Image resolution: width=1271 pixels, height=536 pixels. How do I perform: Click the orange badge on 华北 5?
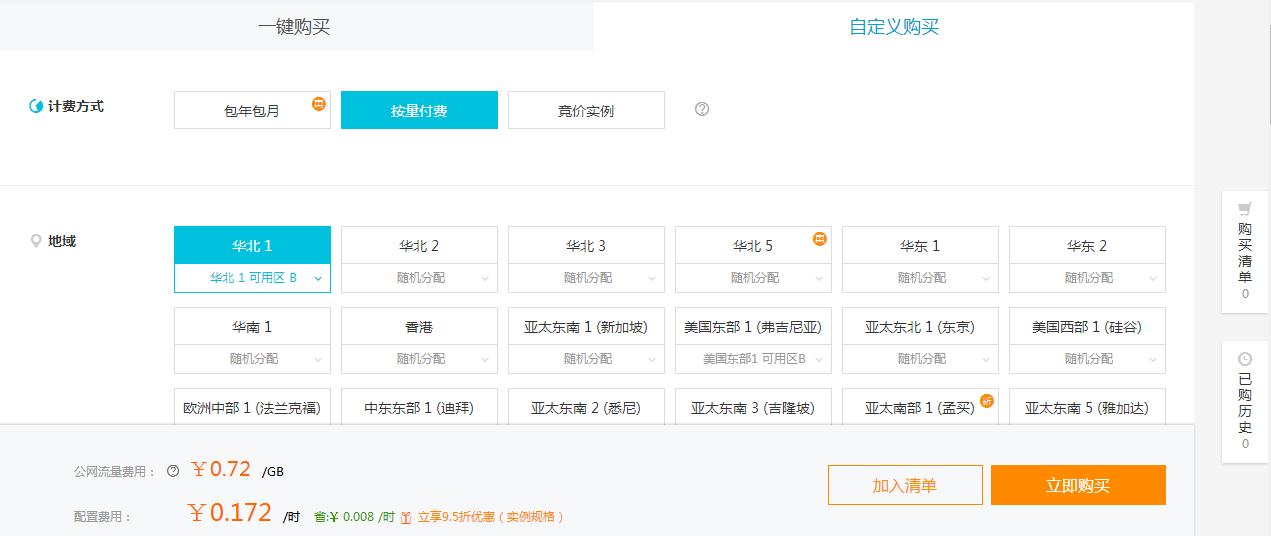(820, 239)
